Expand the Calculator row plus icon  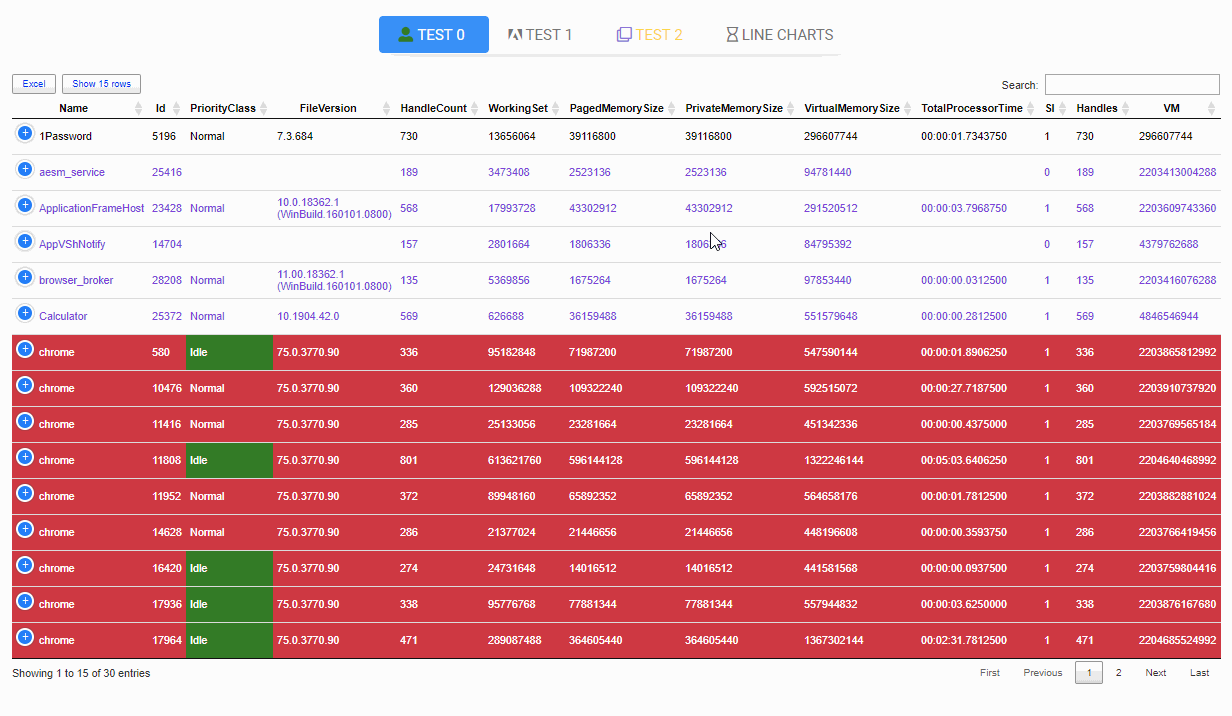pos(25,313)
